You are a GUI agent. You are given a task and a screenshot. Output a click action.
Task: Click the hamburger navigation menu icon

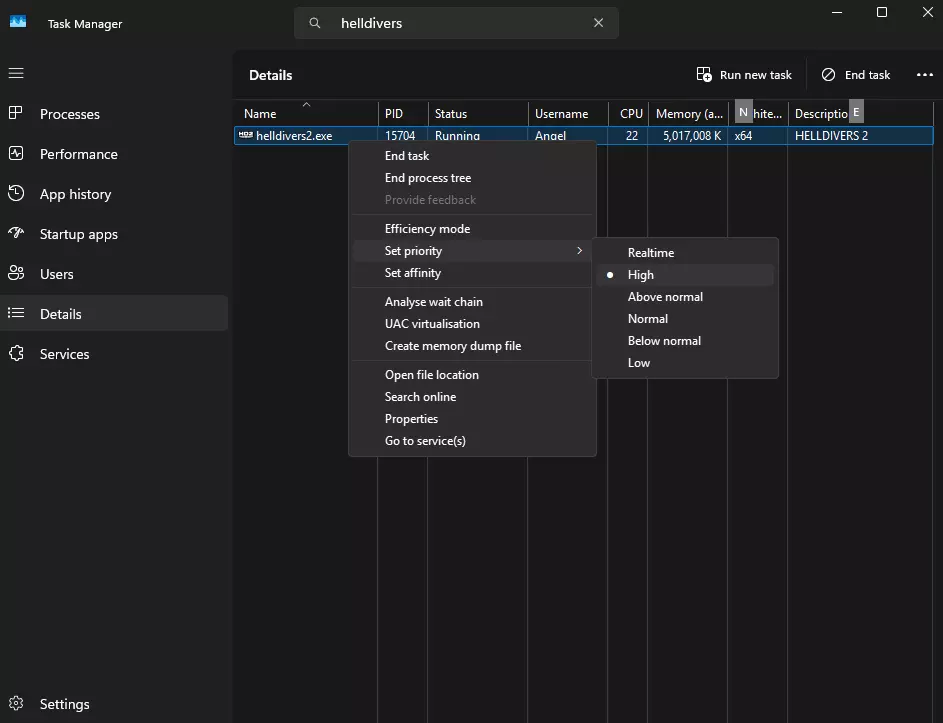(x=16, y=73)
